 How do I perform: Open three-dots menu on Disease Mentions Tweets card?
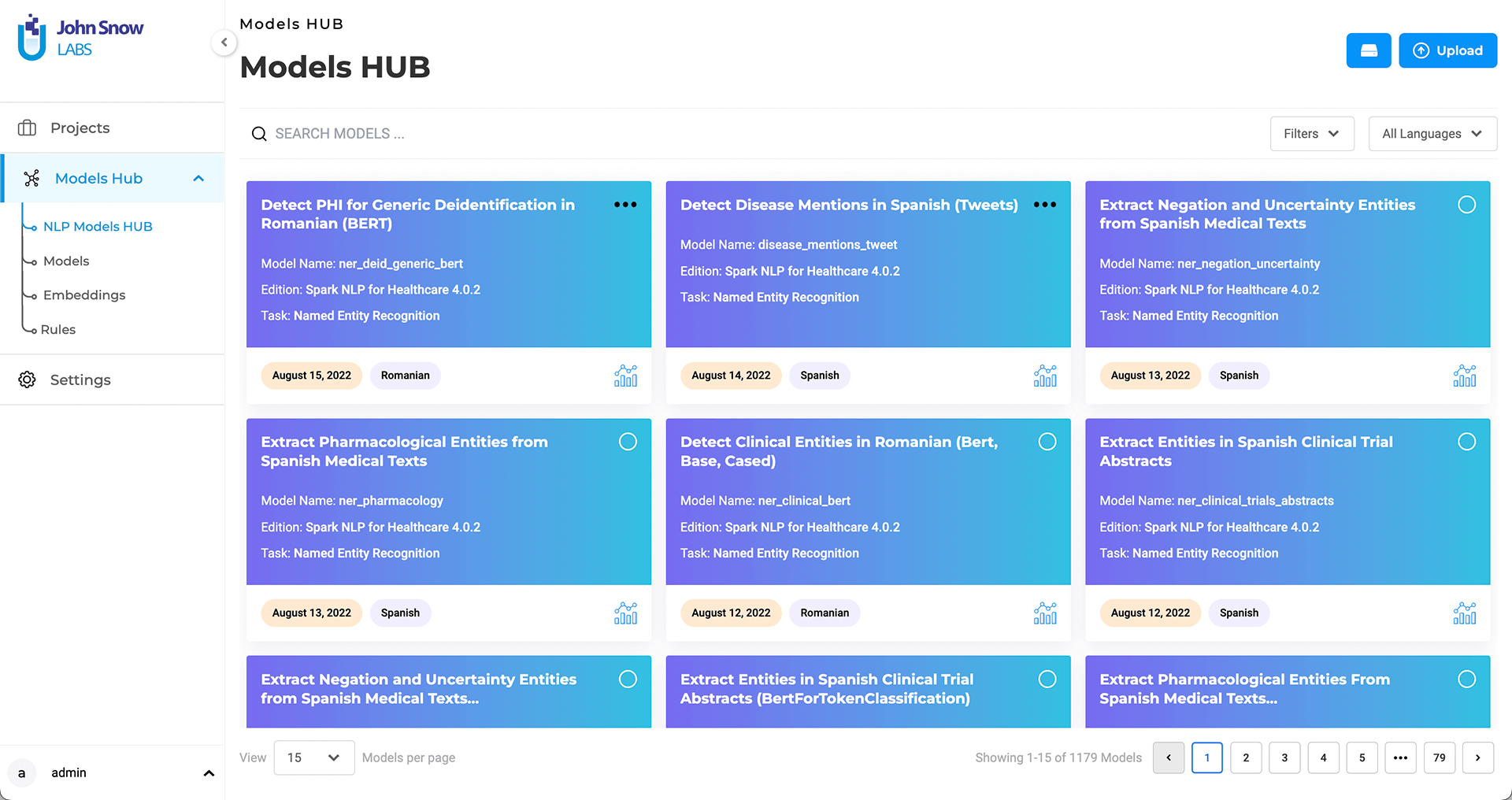tap(1045, 205)
